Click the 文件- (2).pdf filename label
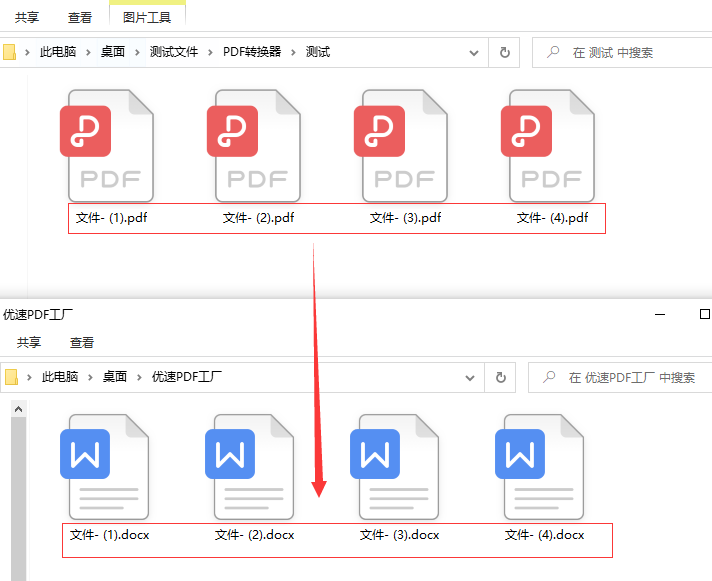Screen dimensions: 712x581 coord(258,218)
